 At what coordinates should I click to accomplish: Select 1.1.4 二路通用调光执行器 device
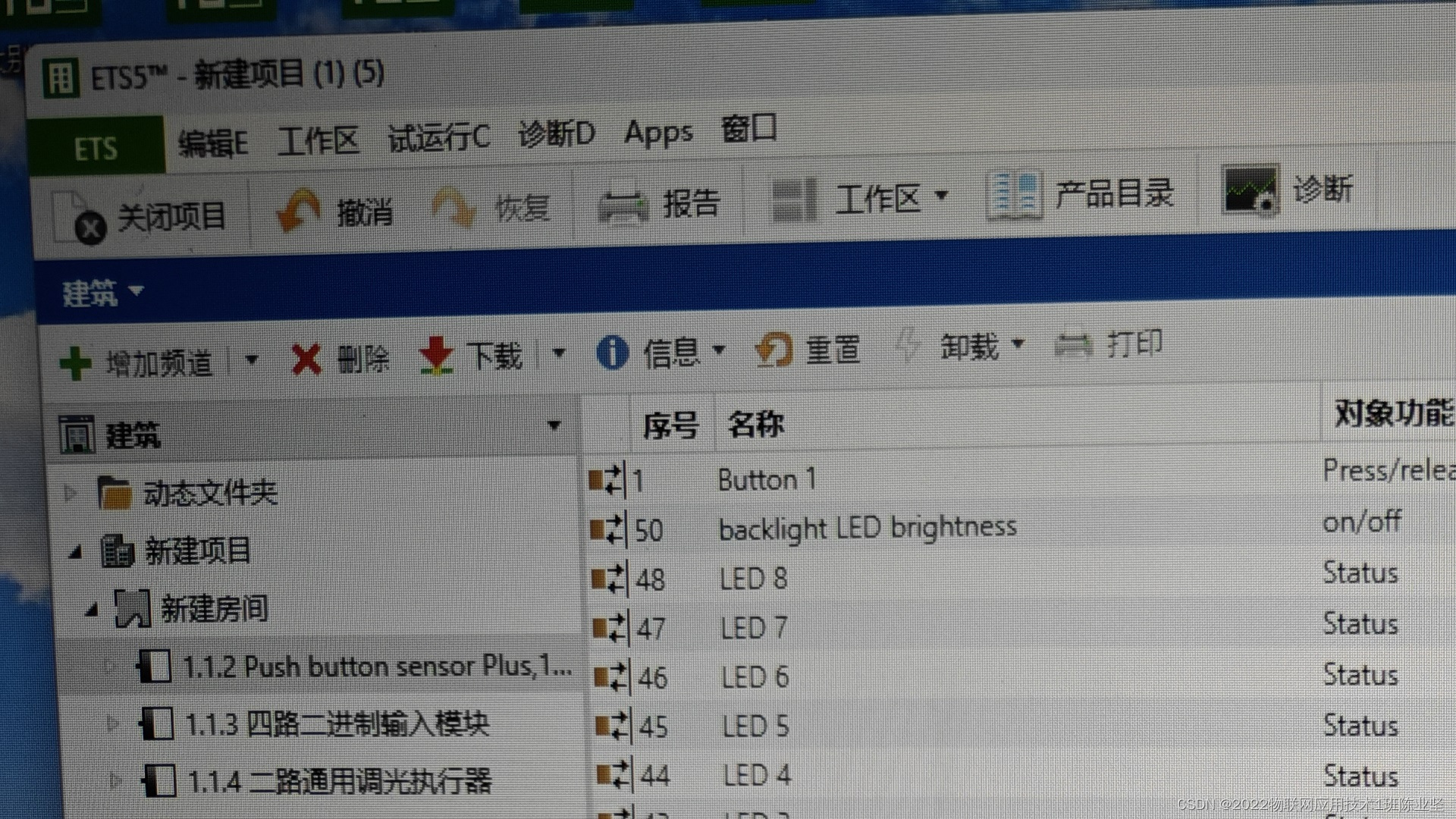(339, 781)
